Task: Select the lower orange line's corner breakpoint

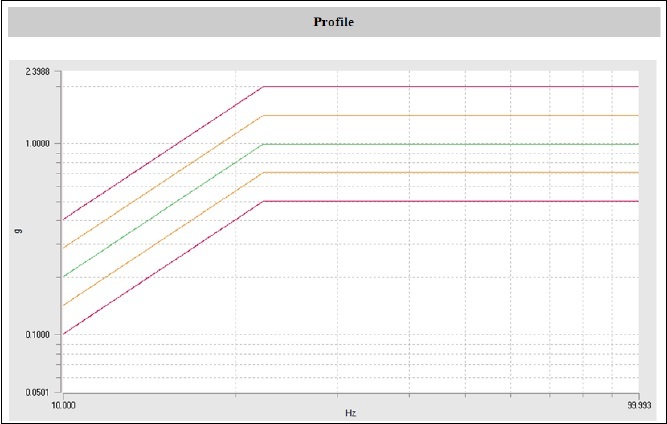Action: point(263,173)
